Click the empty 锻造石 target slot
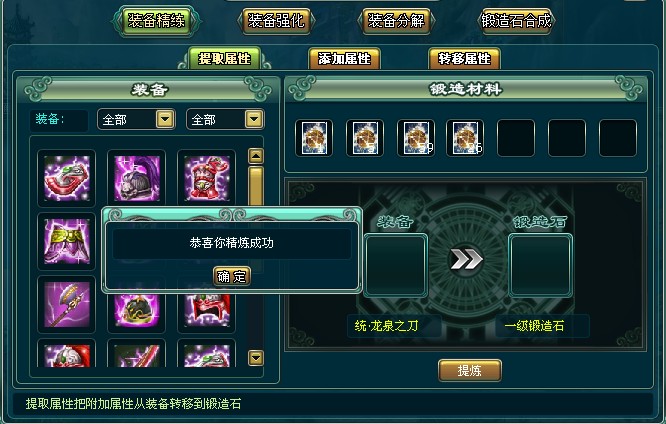Image resolution: width=666 pixels, height=424 pixels. pos(540,265)
